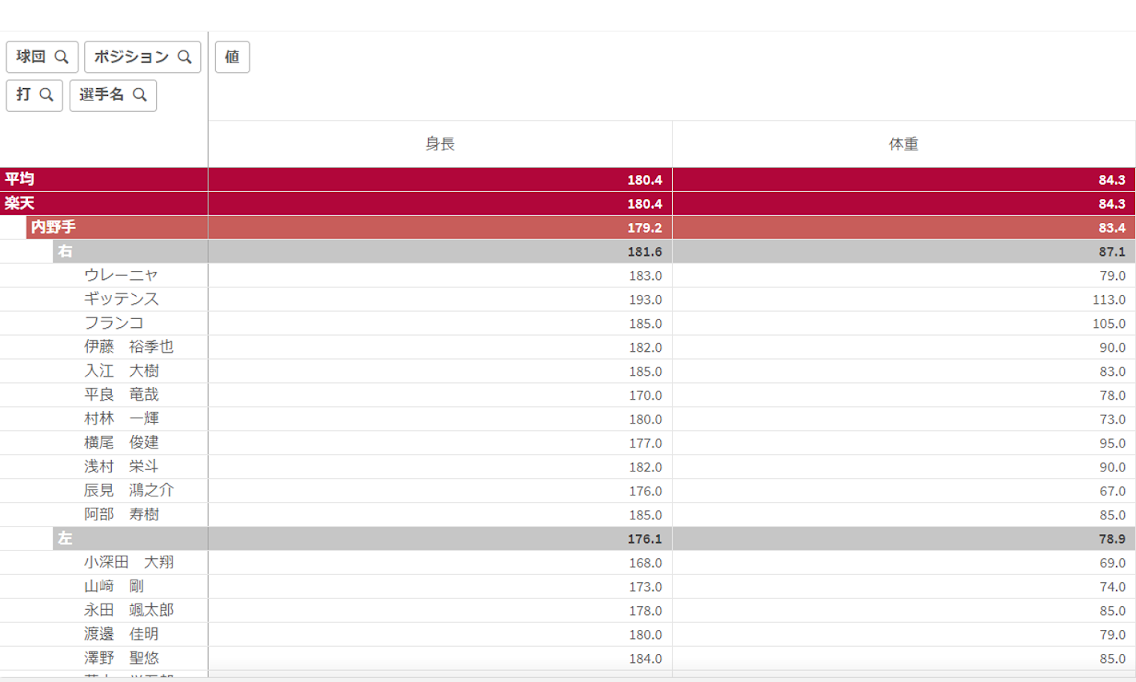This screenshot has width=1136, height=682.
Task: Collapse the 平均 total row
Action: coord(19,179)
